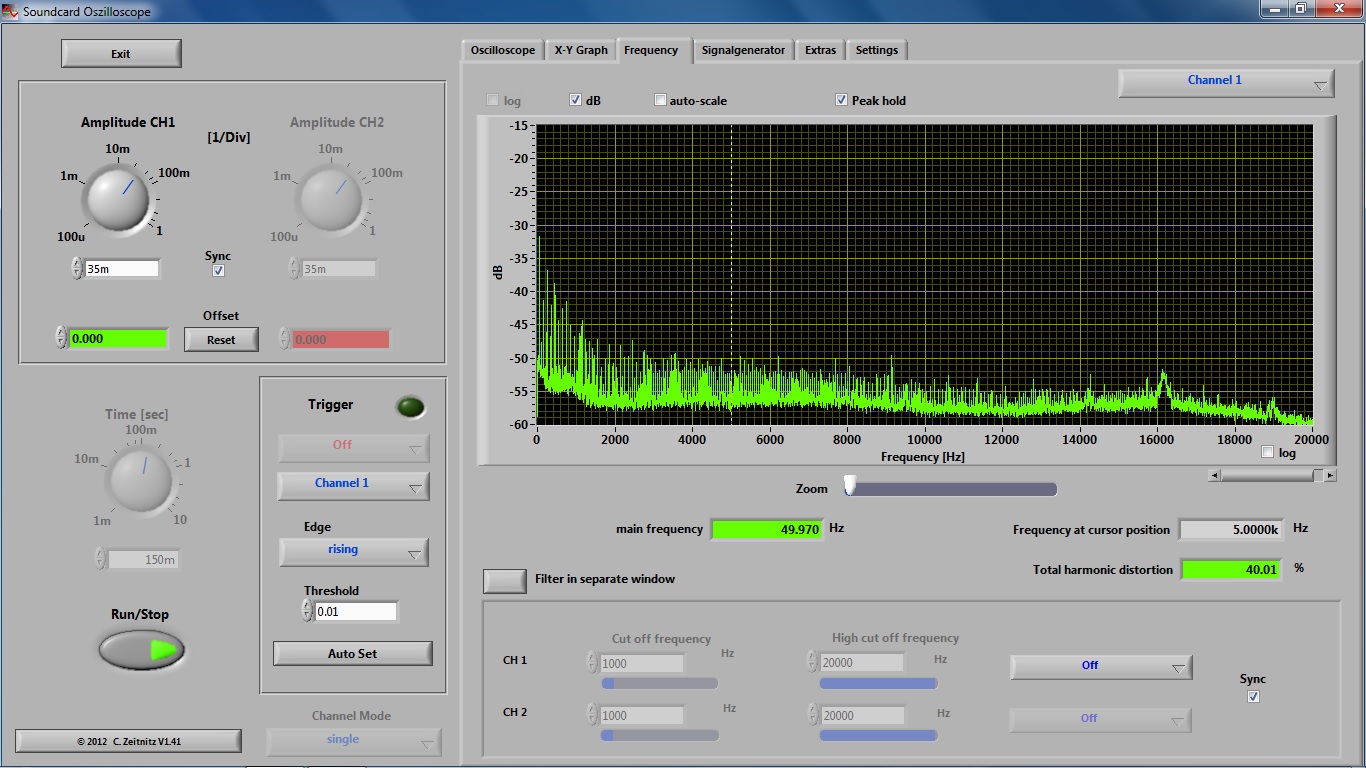The image size is (1366, 768).
Task: Open the CH 1 filter Off dropdown
Action: point(1101,666)
